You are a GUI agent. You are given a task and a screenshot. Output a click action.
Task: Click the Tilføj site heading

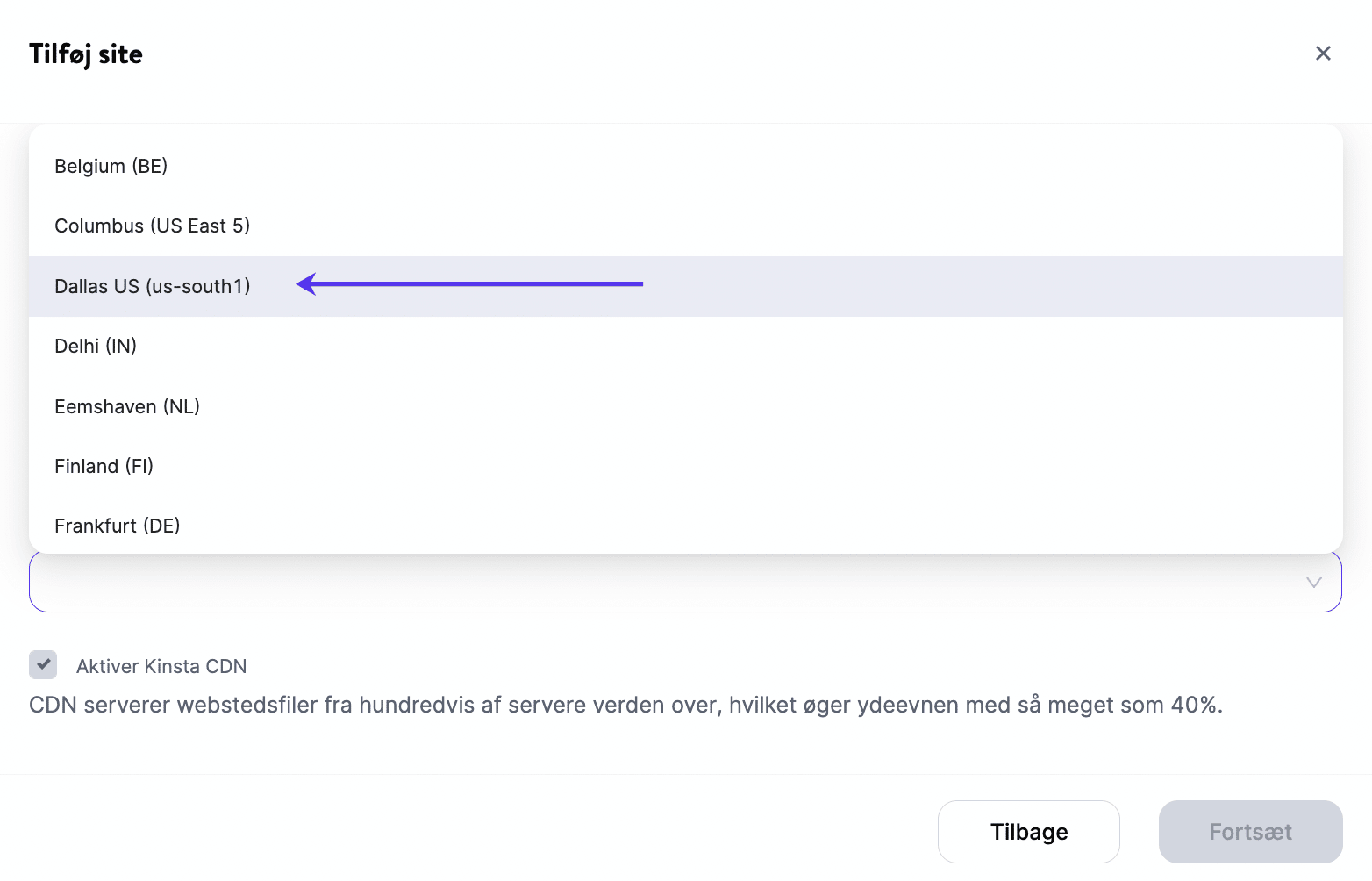coord(86,54)
